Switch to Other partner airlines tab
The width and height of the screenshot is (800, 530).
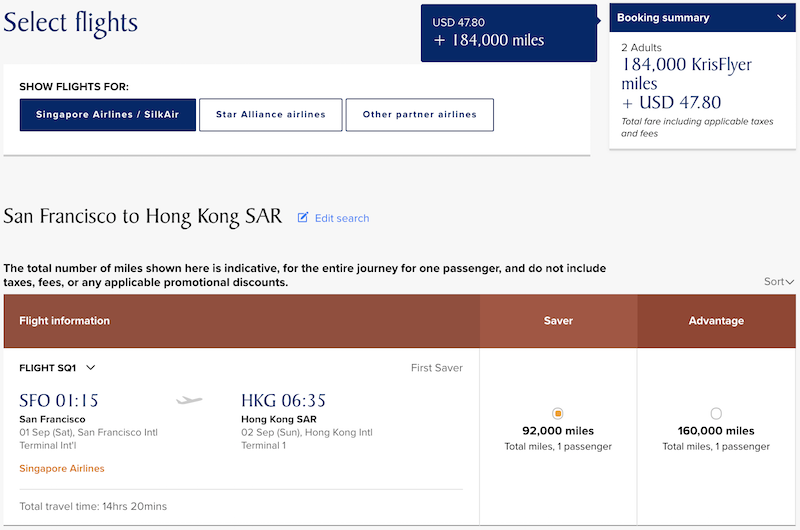[419, 114]
